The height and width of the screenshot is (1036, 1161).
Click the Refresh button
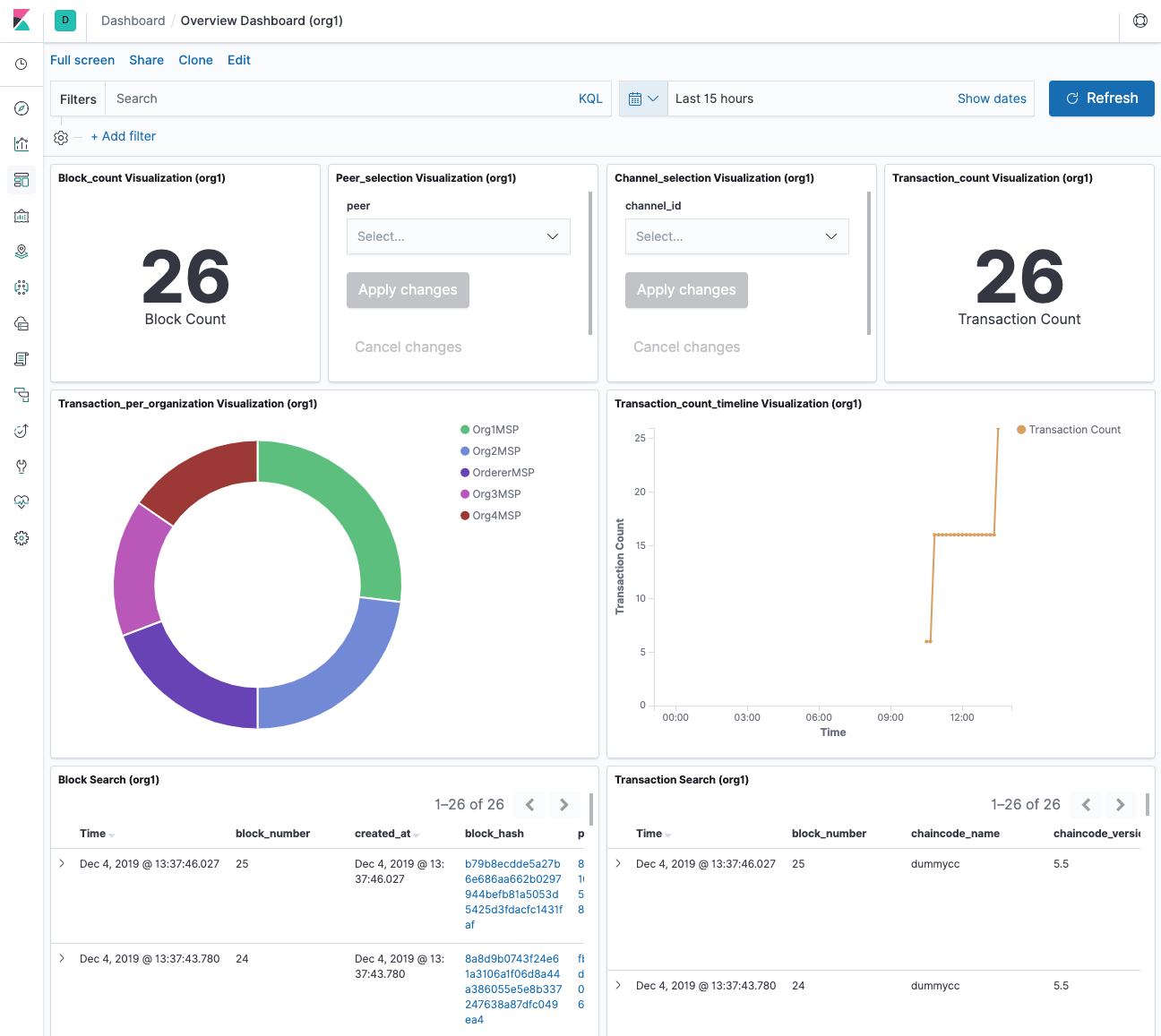1102,98
